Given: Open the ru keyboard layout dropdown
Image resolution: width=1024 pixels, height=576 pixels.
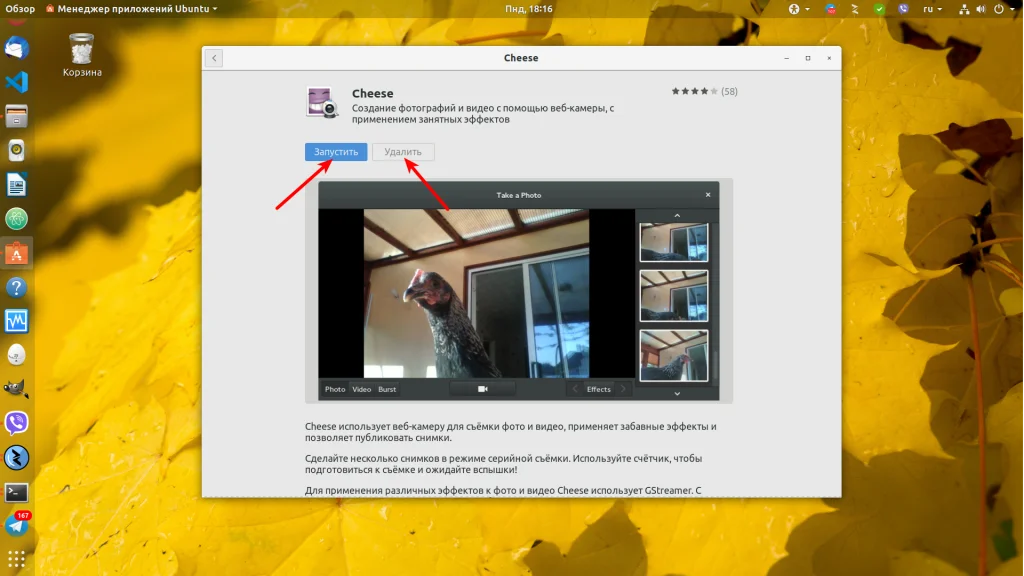Looking at the screenshot, I should [x=932, y=8].
